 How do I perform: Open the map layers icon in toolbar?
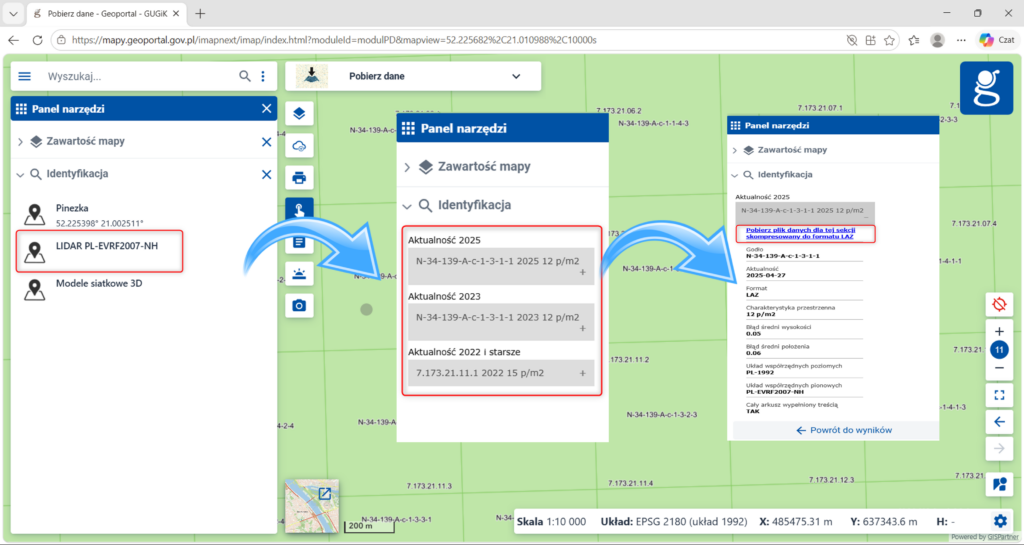299,114
